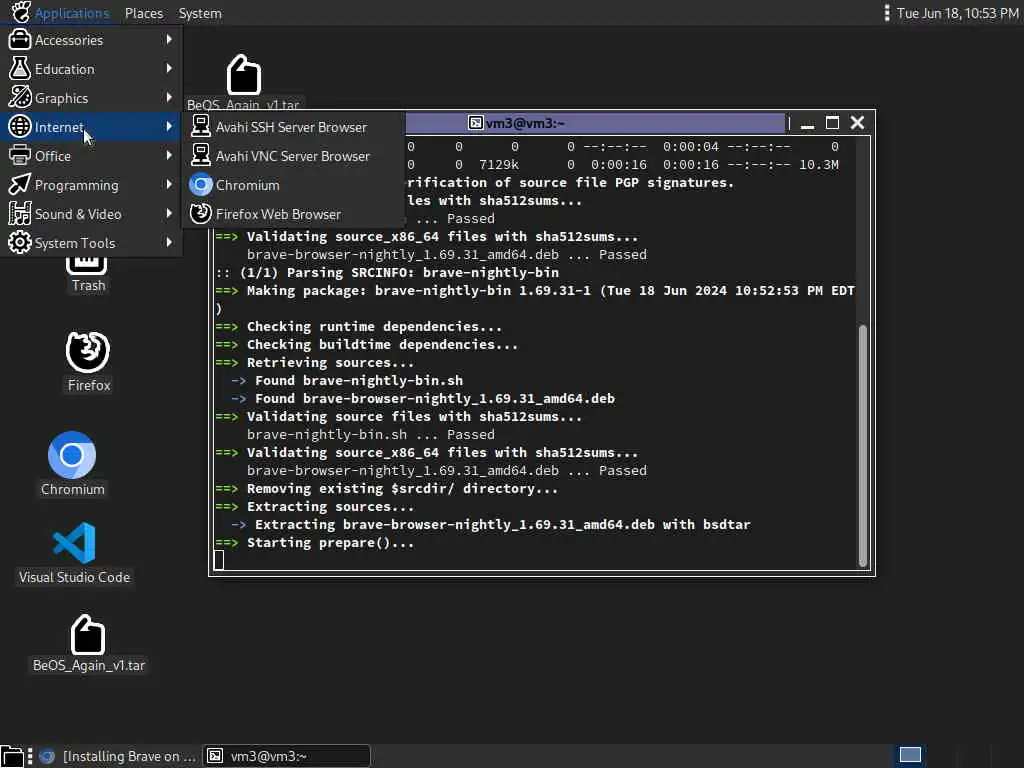Viewport: 1024px width, 768px height.
Task: Select Accessories in Applications menu
Action: point(91,40)
